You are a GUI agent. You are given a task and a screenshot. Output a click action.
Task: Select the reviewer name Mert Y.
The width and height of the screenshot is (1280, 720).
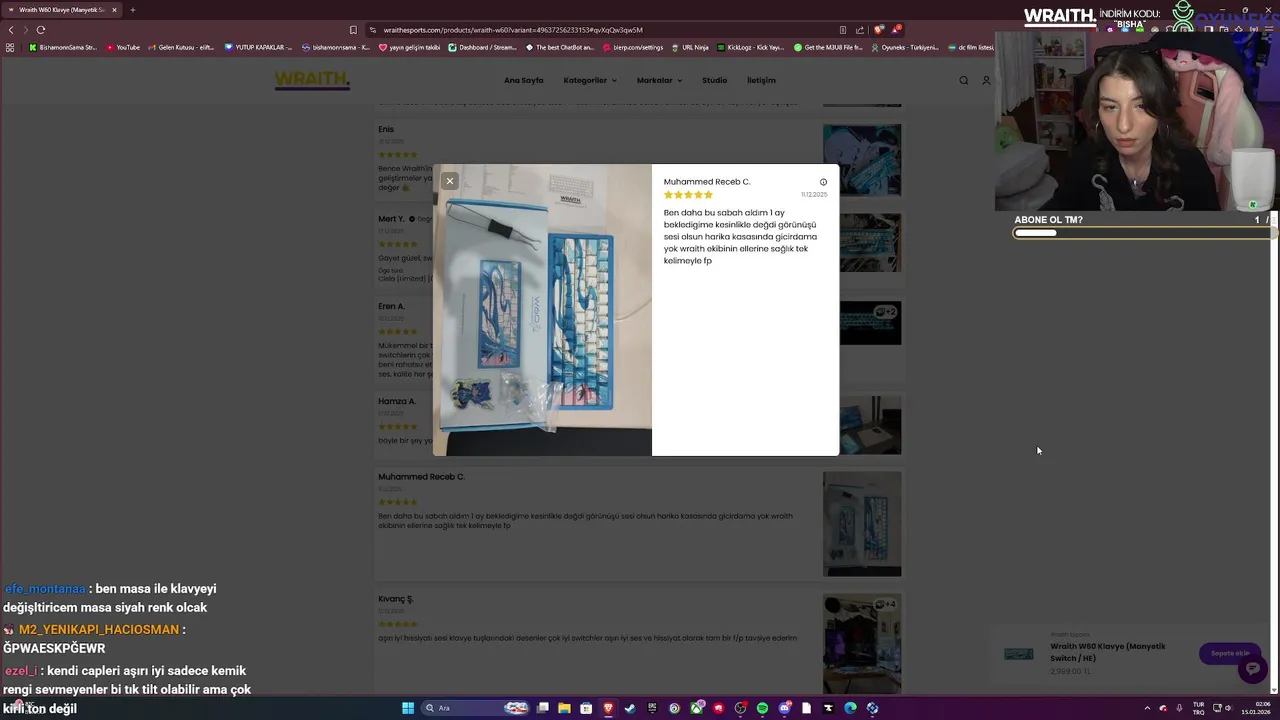(391, 218)
